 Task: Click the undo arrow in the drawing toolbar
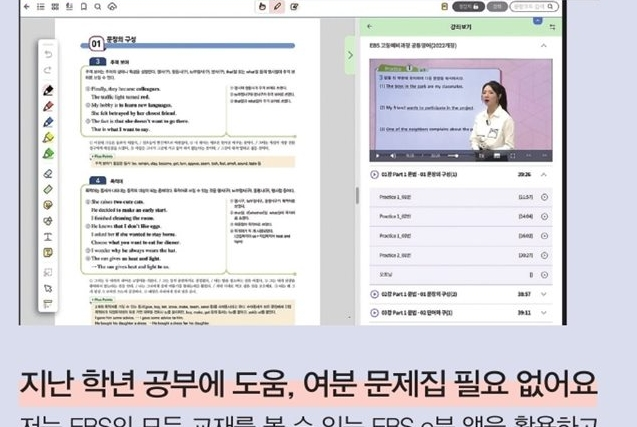coord(47,55)
